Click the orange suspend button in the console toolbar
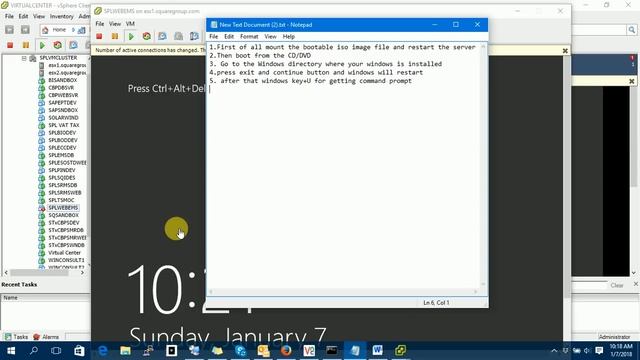640x360 pixels. [x=115, y=36]
